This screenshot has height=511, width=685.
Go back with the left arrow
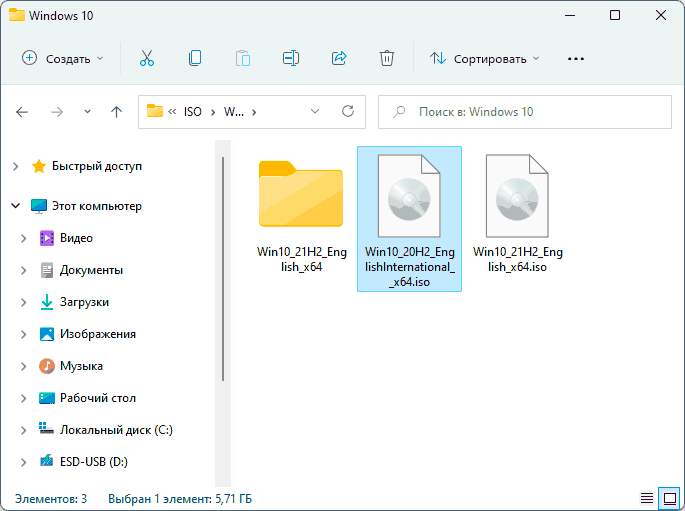(22, 112)
